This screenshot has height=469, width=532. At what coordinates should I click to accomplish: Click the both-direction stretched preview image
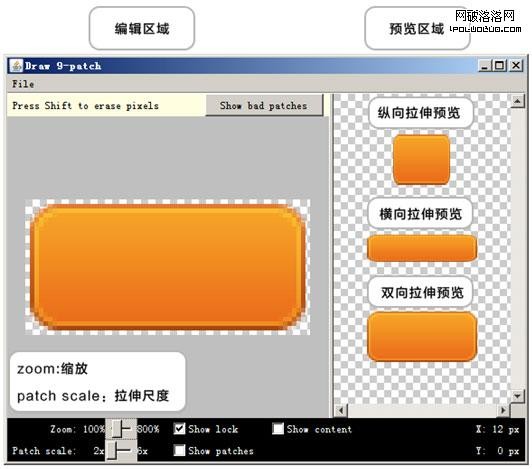pos(422,336)
